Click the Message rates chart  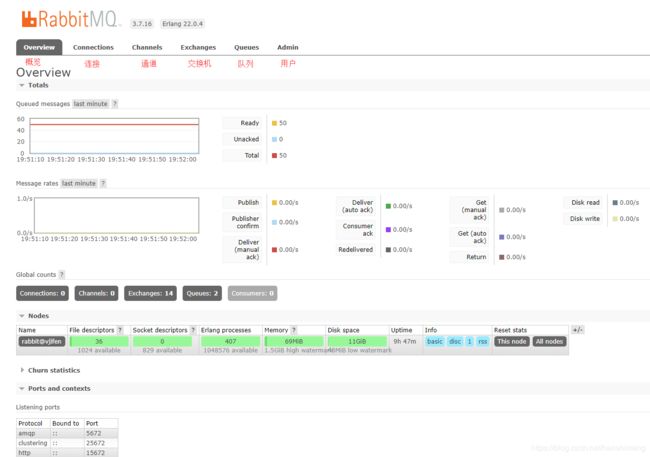coord(116,215)
